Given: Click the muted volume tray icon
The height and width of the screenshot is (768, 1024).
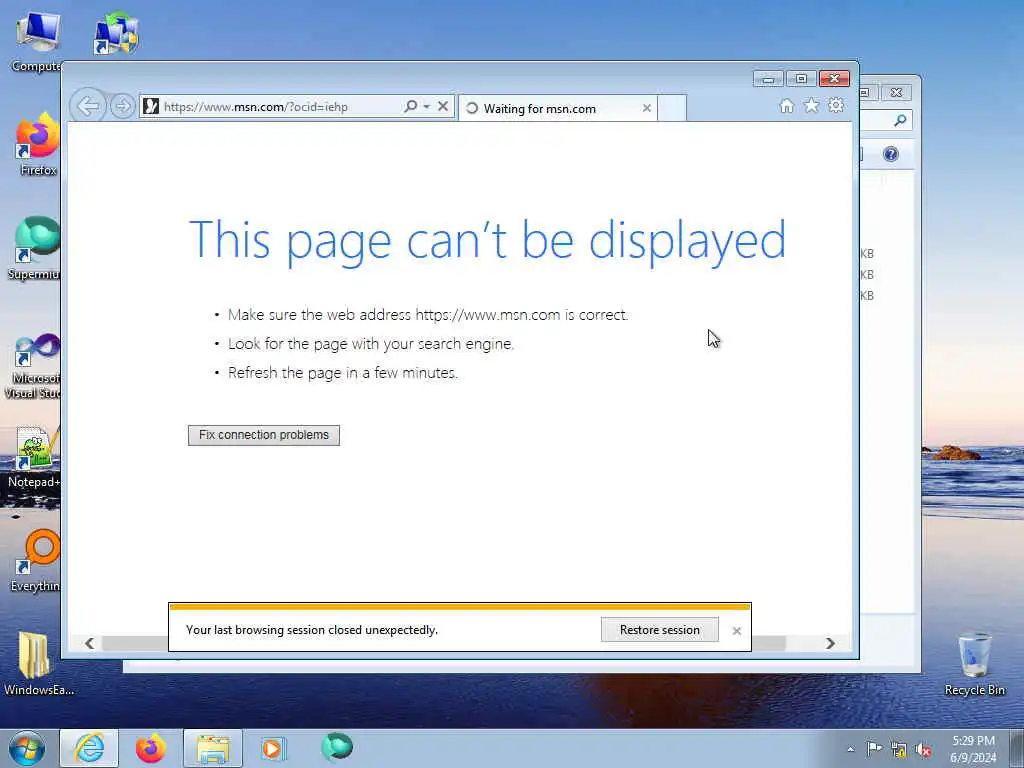Looking at the screenshot, I should [923, 750].
